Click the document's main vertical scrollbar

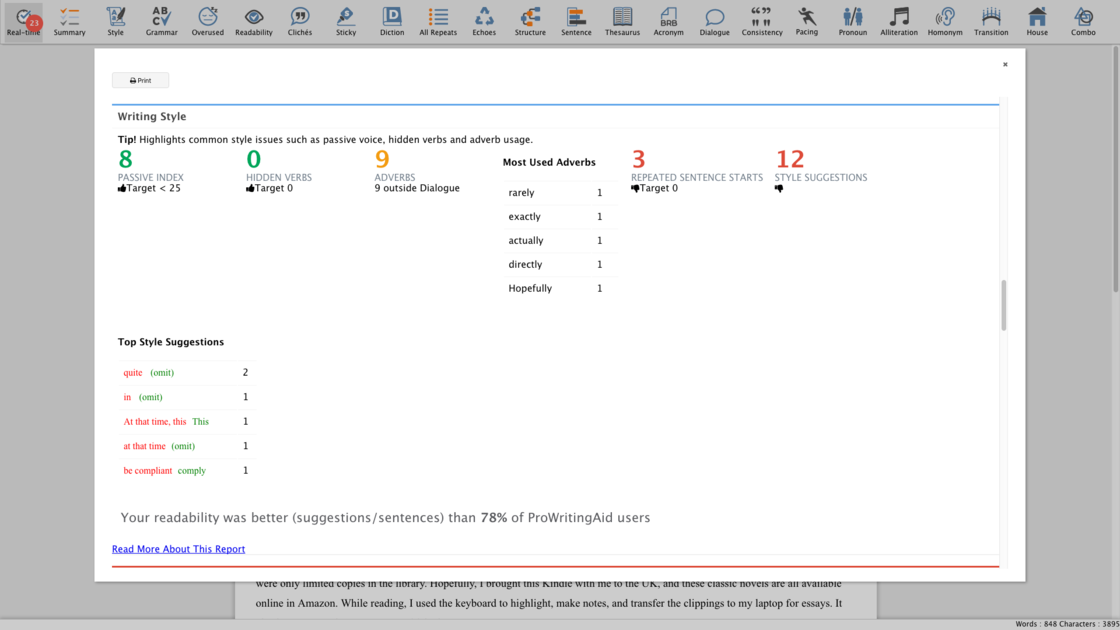tap(1115, 169)
